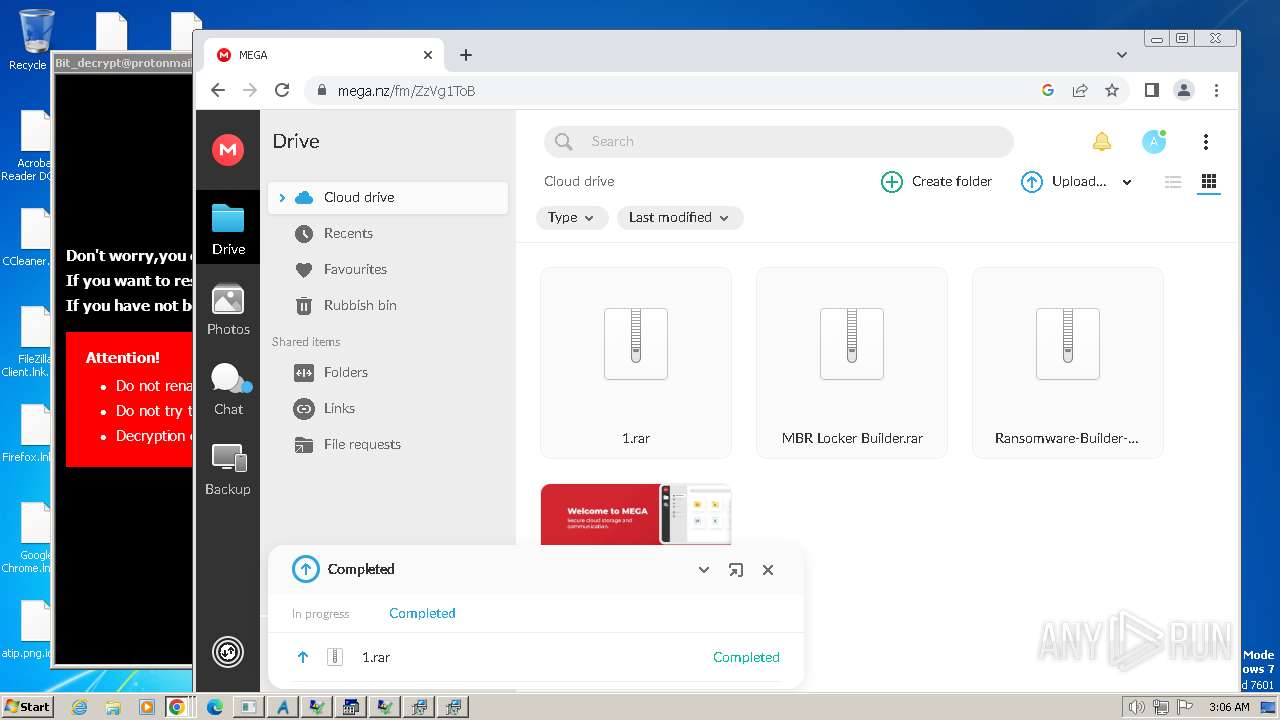
Task: Click the taskbar clock showing 3:06 AM
Action: [x=1229, y=707]
